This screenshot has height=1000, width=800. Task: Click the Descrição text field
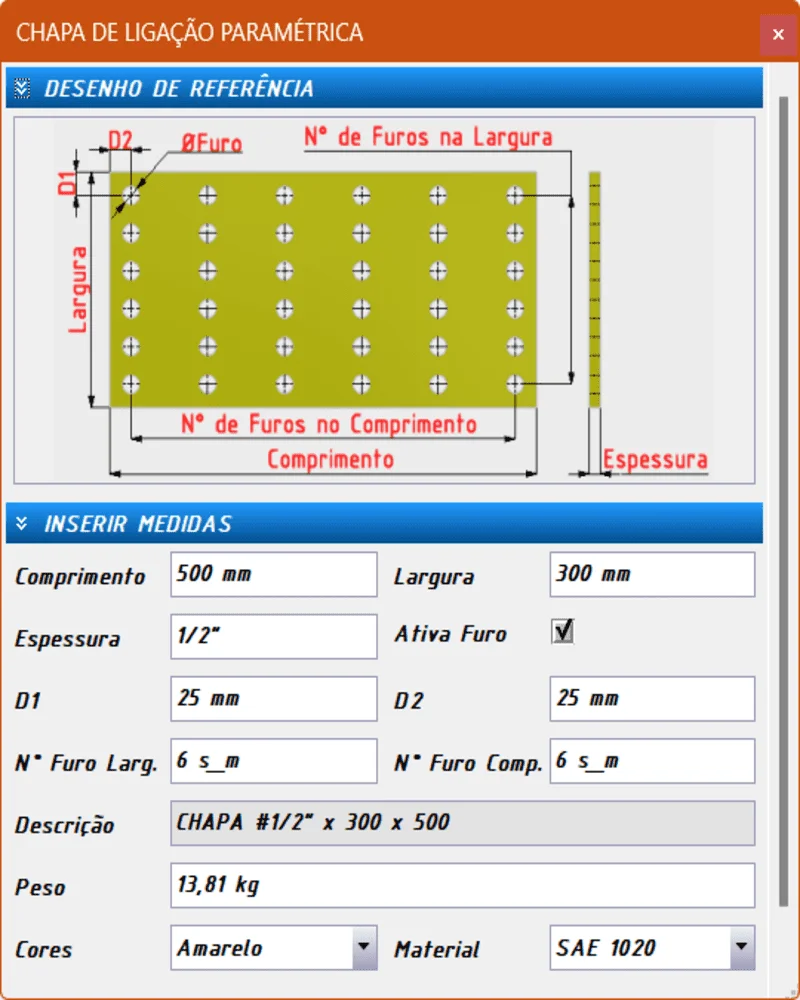(x=462, y=823)
